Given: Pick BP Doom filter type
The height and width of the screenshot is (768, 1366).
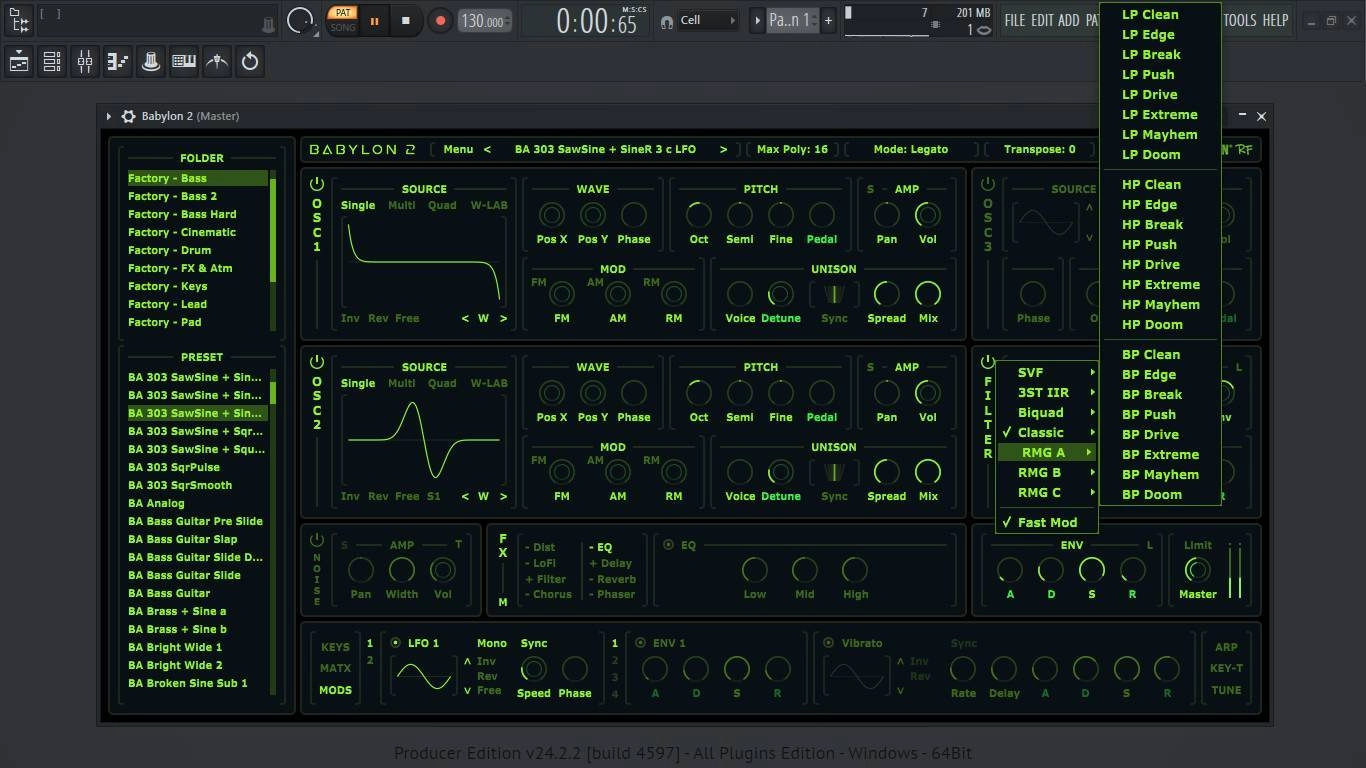Looking at the screenshot, I should point(1160,494).
